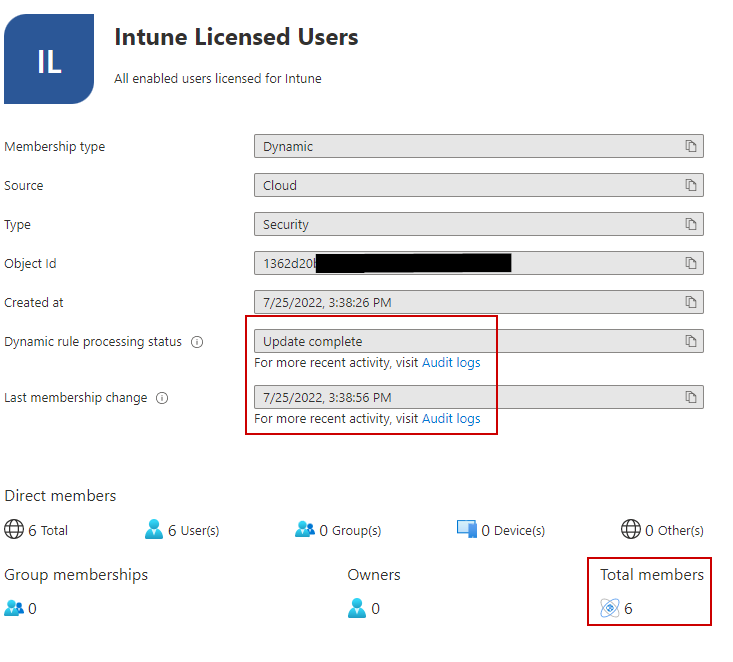Copy the Created at timestamp
733x662 pixels.
point(690,302)
